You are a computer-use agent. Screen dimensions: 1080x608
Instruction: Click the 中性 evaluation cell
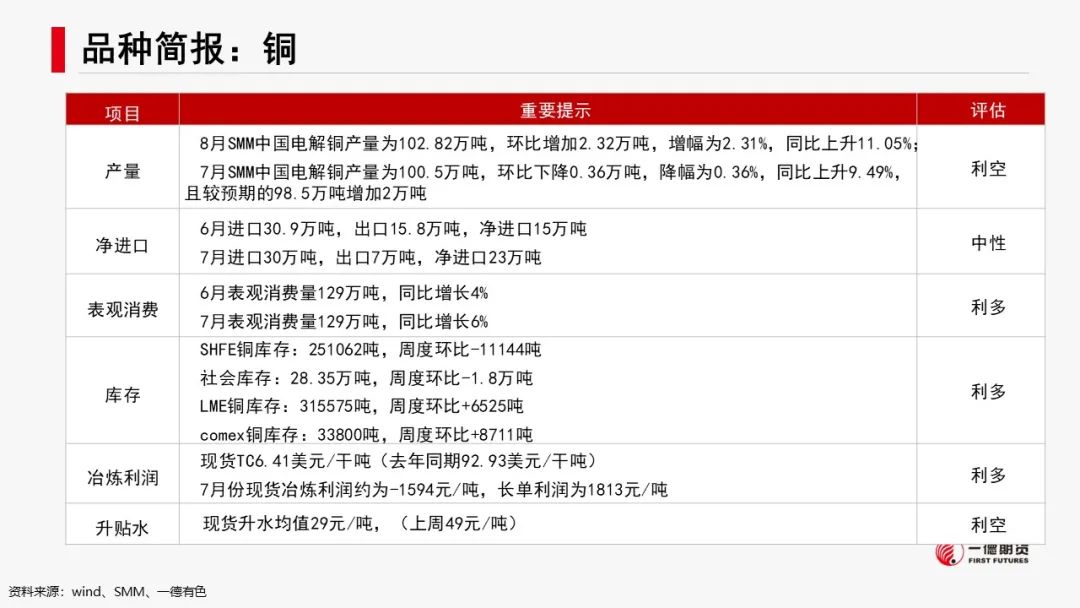(989, 242)
